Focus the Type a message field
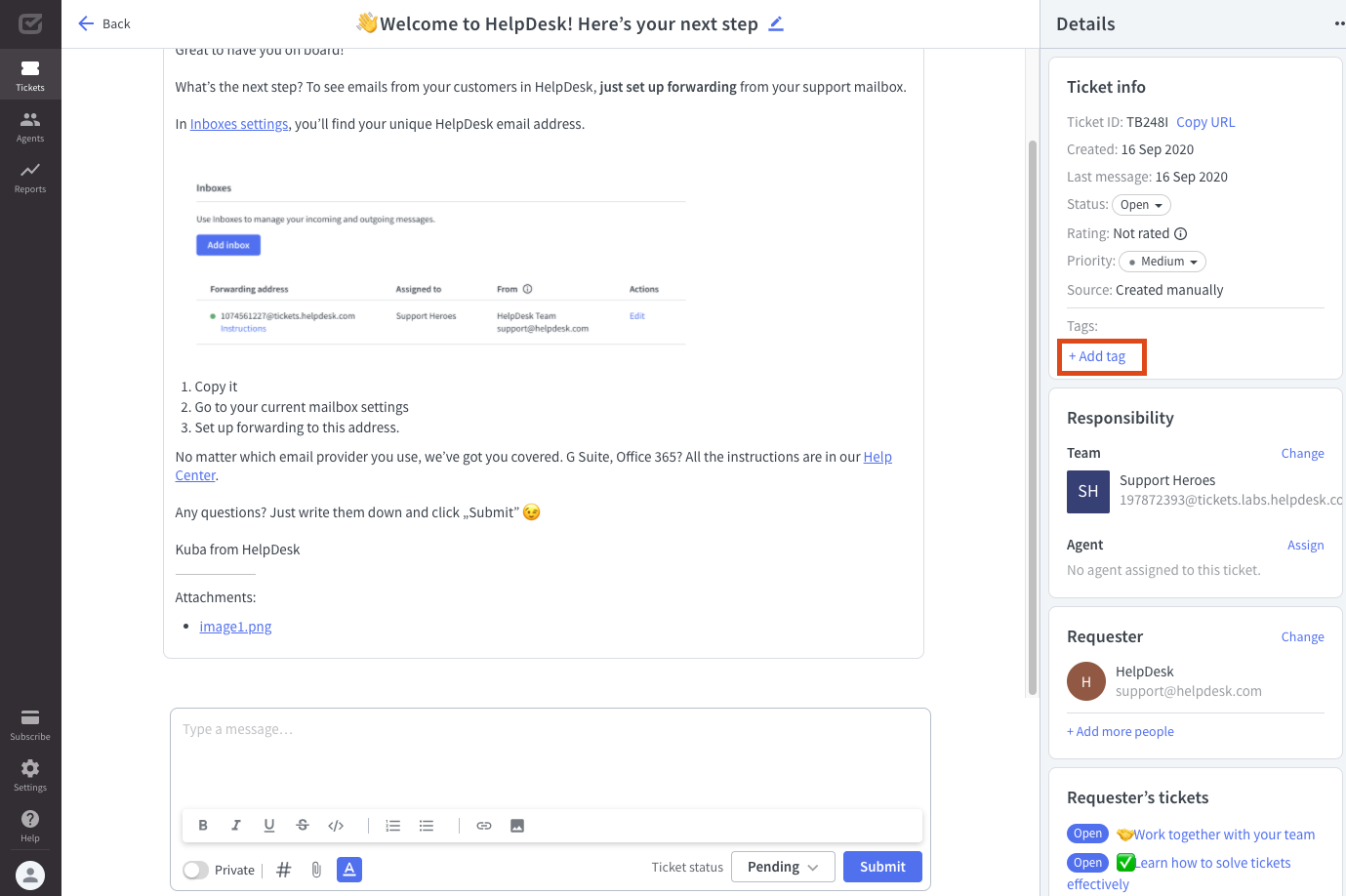Screen dimensions: 1346x896 click(x=551, y=756)
